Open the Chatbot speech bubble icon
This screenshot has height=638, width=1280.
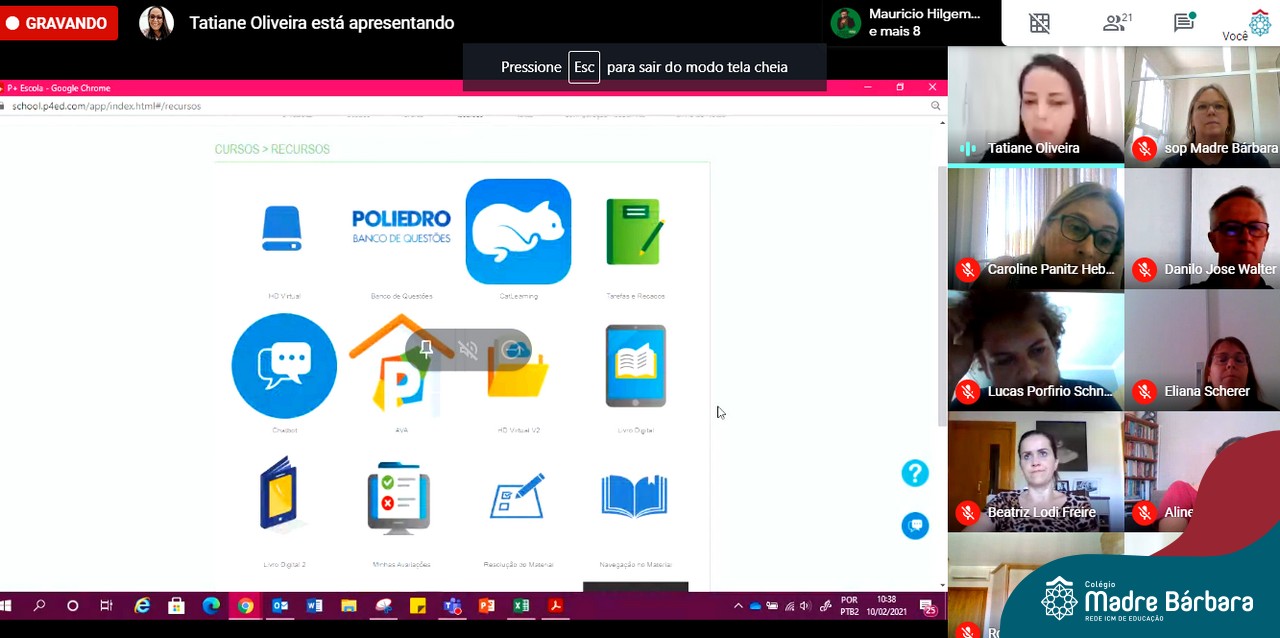click(x=284, y=366)
